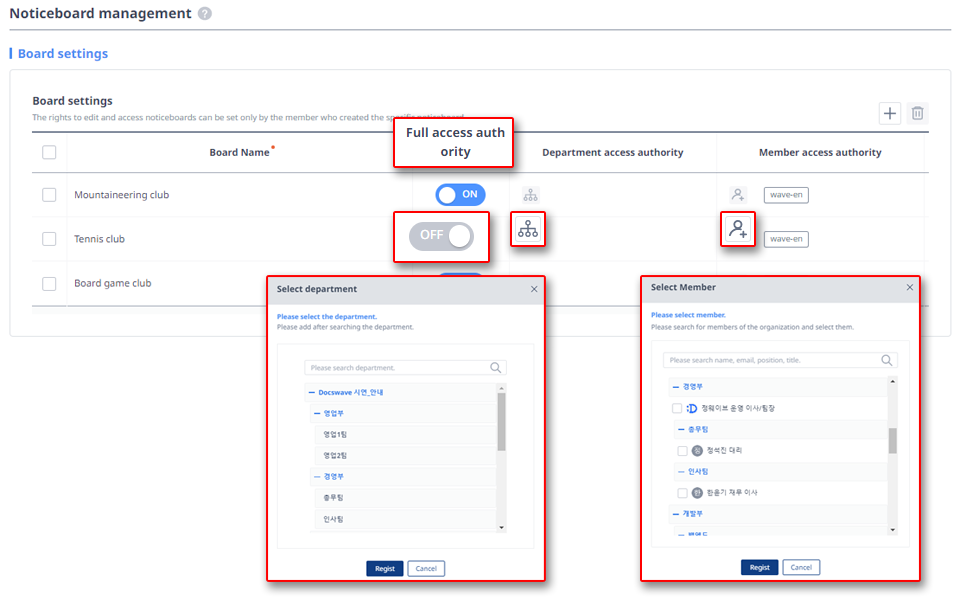The height and width of the screenshot is (599, 960).
Task: Tick the select-all checkbox in table header
Action: [49, 152]
